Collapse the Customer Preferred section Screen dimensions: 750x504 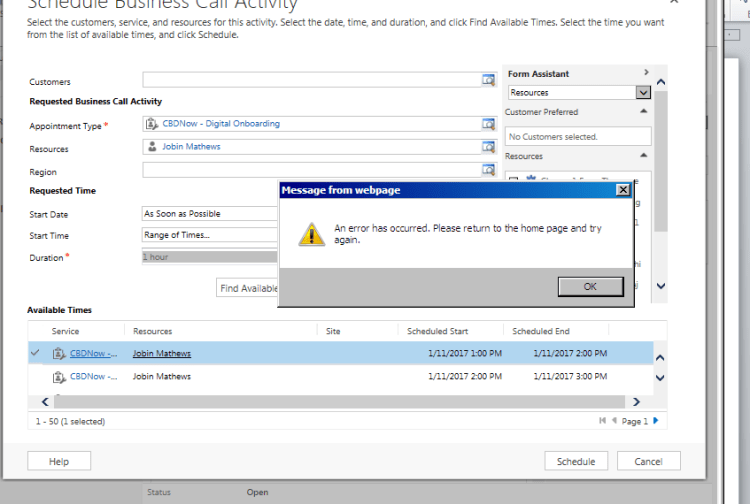coord(643,112)
